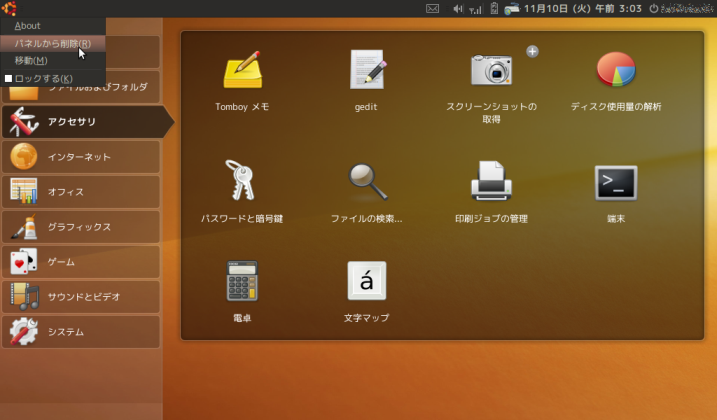717x420 pixels.
Task: Open the network signal indicator
Action: click(476, 9)
